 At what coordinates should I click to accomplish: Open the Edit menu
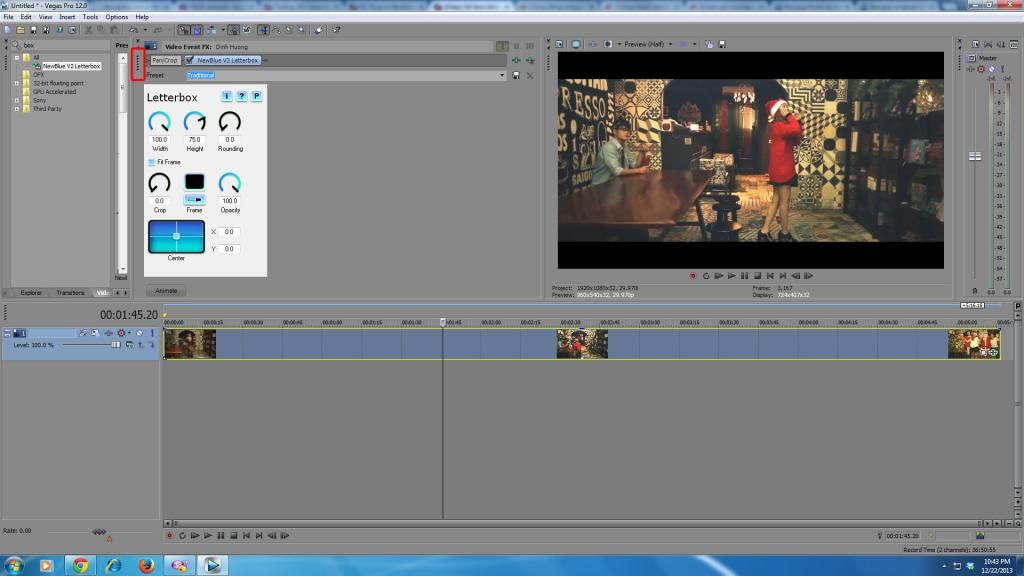[x=25, y=17]
